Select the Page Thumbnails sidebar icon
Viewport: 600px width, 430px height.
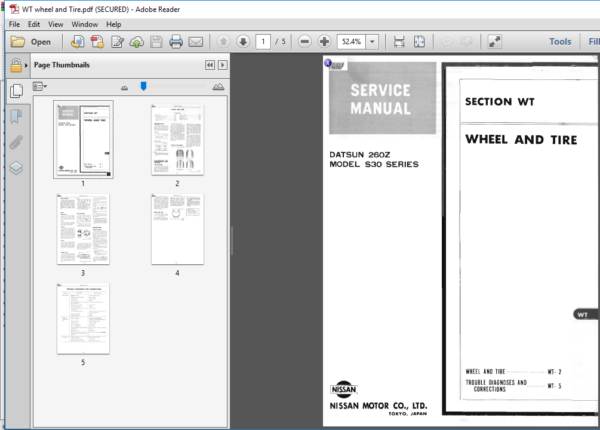(x=16, y=91)
